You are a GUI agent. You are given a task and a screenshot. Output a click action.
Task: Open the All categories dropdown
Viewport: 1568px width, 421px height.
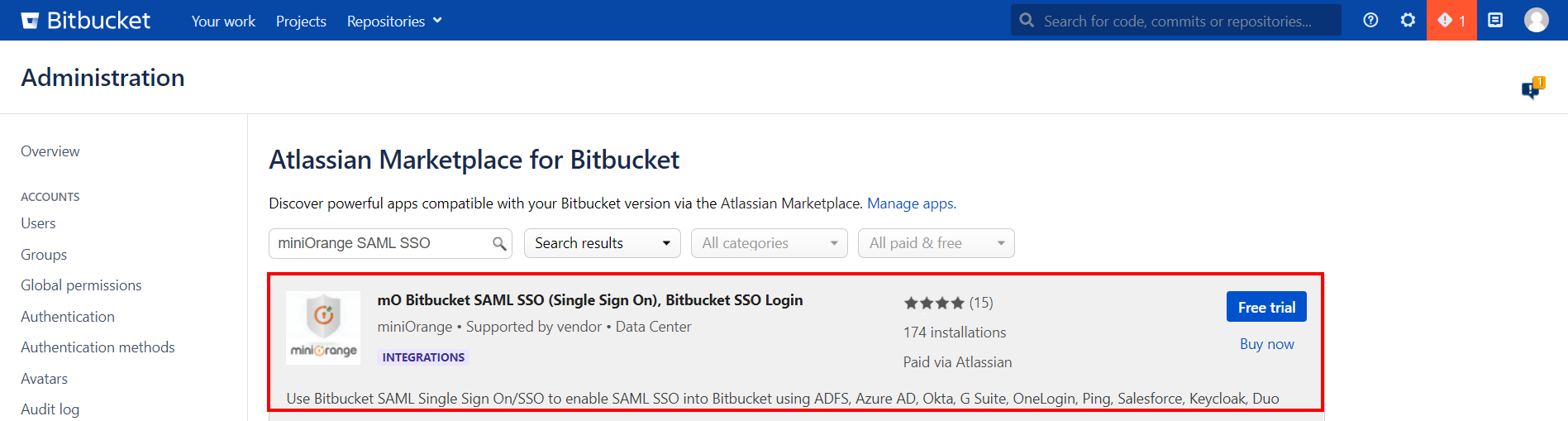point(770,243)
